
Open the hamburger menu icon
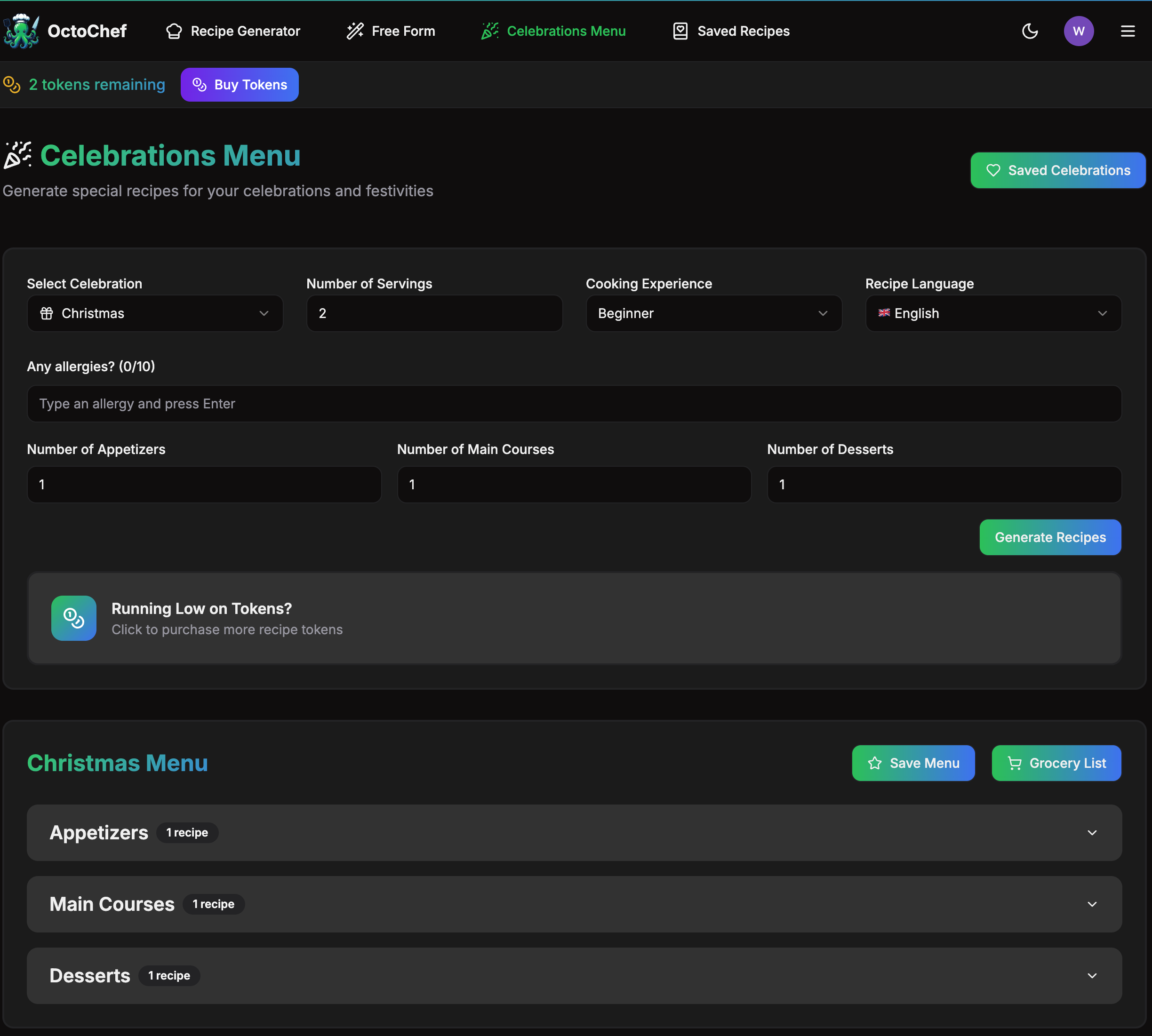tap(1128, 31)
